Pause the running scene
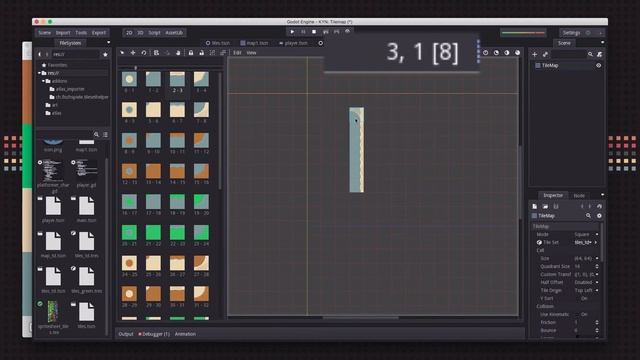This screenshot has height=360, width=640. click(x=303, y=32)
